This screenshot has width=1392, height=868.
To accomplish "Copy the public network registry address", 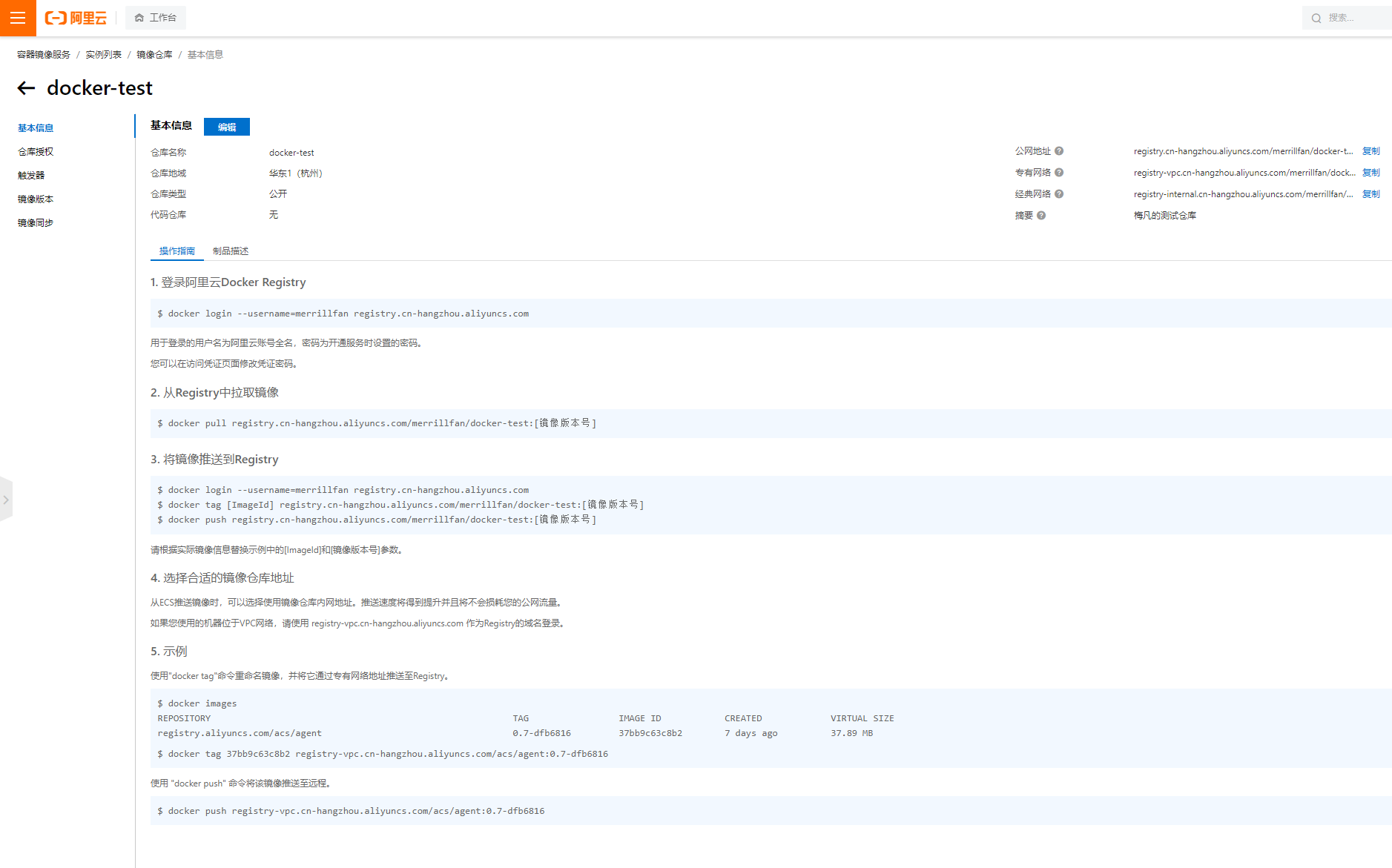I will 1371,151.
